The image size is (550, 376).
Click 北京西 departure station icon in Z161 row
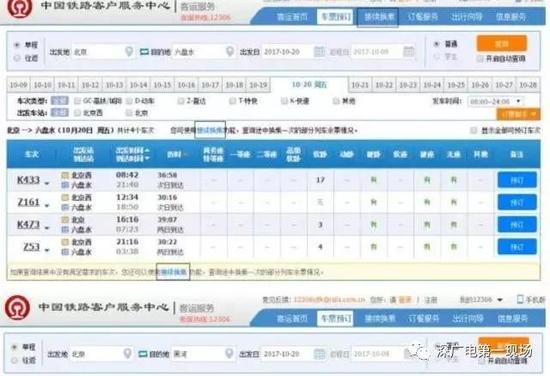tap(65, 197)
